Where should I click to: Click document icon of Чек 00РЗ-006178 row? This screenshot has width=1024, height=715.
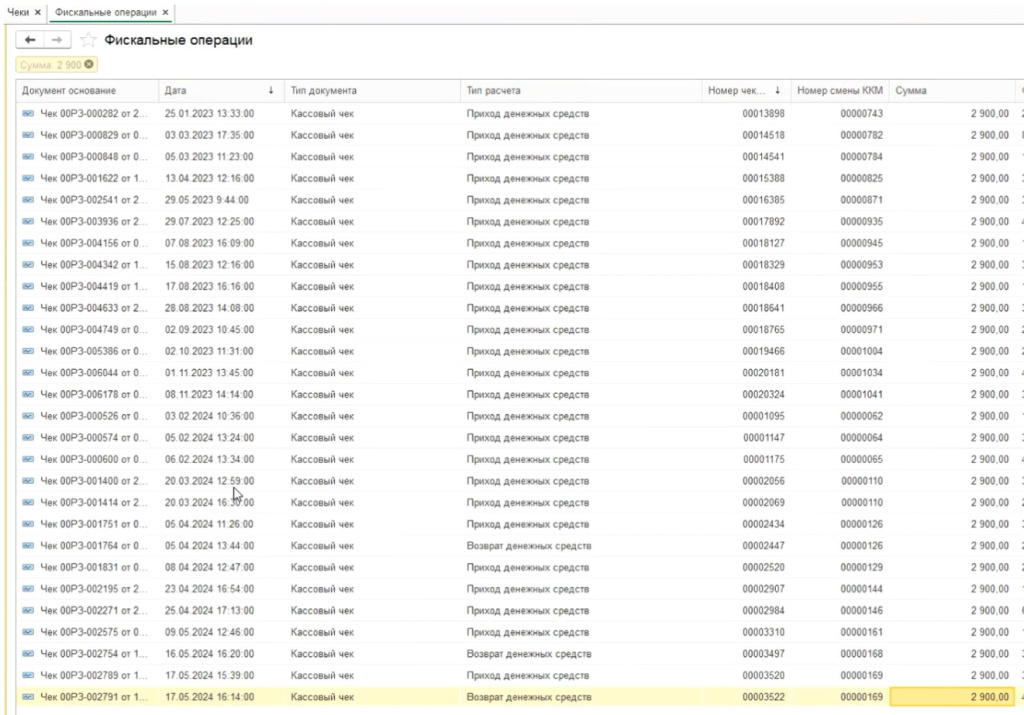click(x=28, y=394)
